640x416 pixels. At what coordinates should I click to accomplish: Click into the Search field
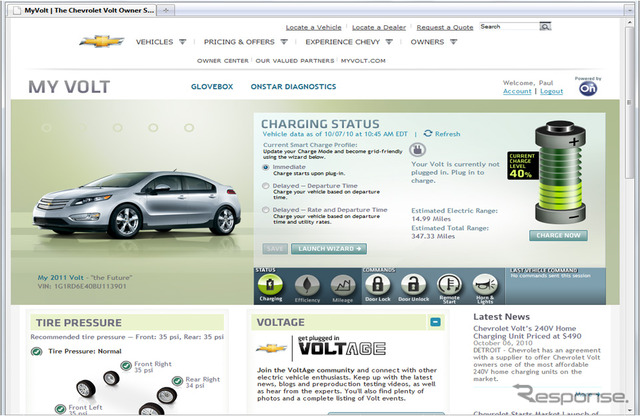pos(509,27)
